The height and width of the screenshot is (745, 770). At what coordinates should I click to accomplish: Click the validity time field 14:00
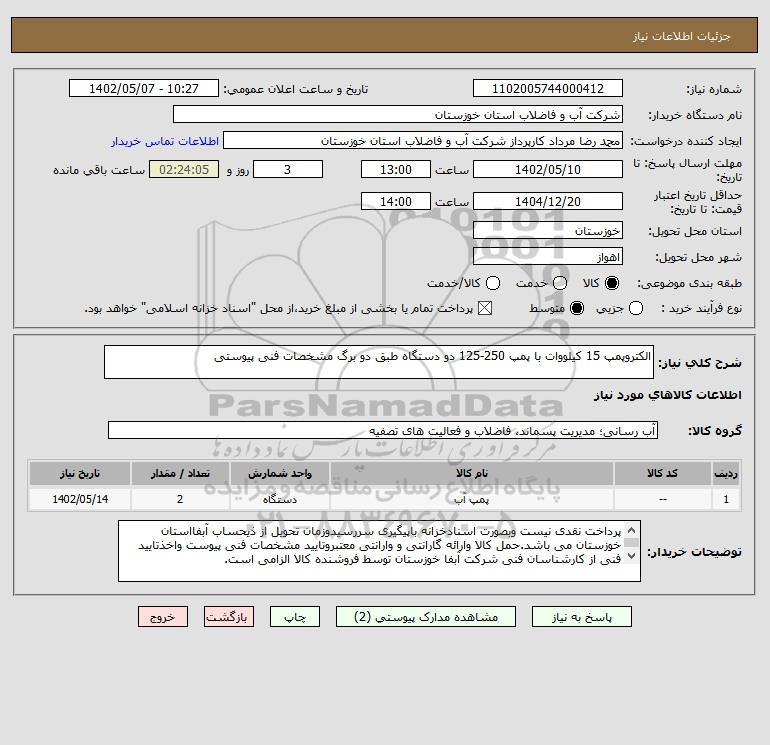(x=396, y=201)
